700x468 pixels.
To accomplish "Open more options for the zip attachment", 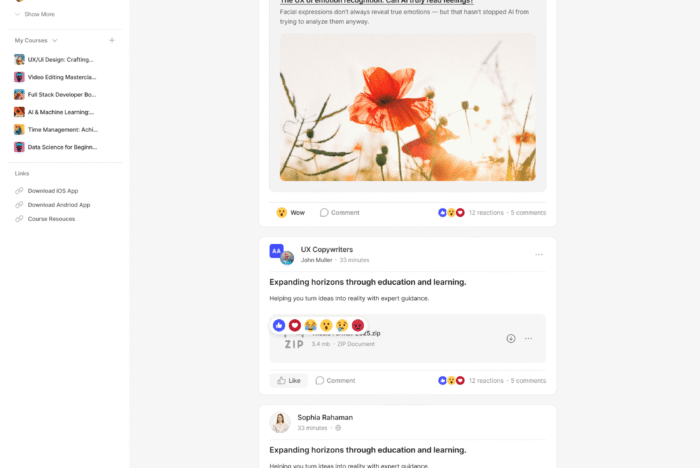I will [x=529, y=338].
